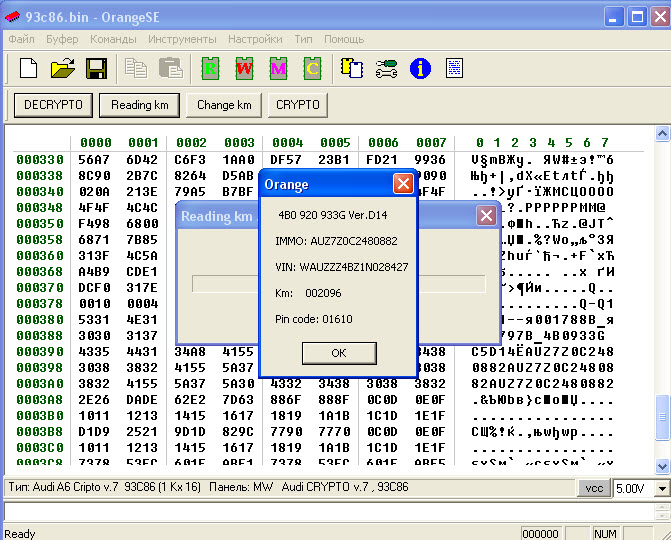
Task: Click the yellow C chip icon
Action: (x=312, y=68)
